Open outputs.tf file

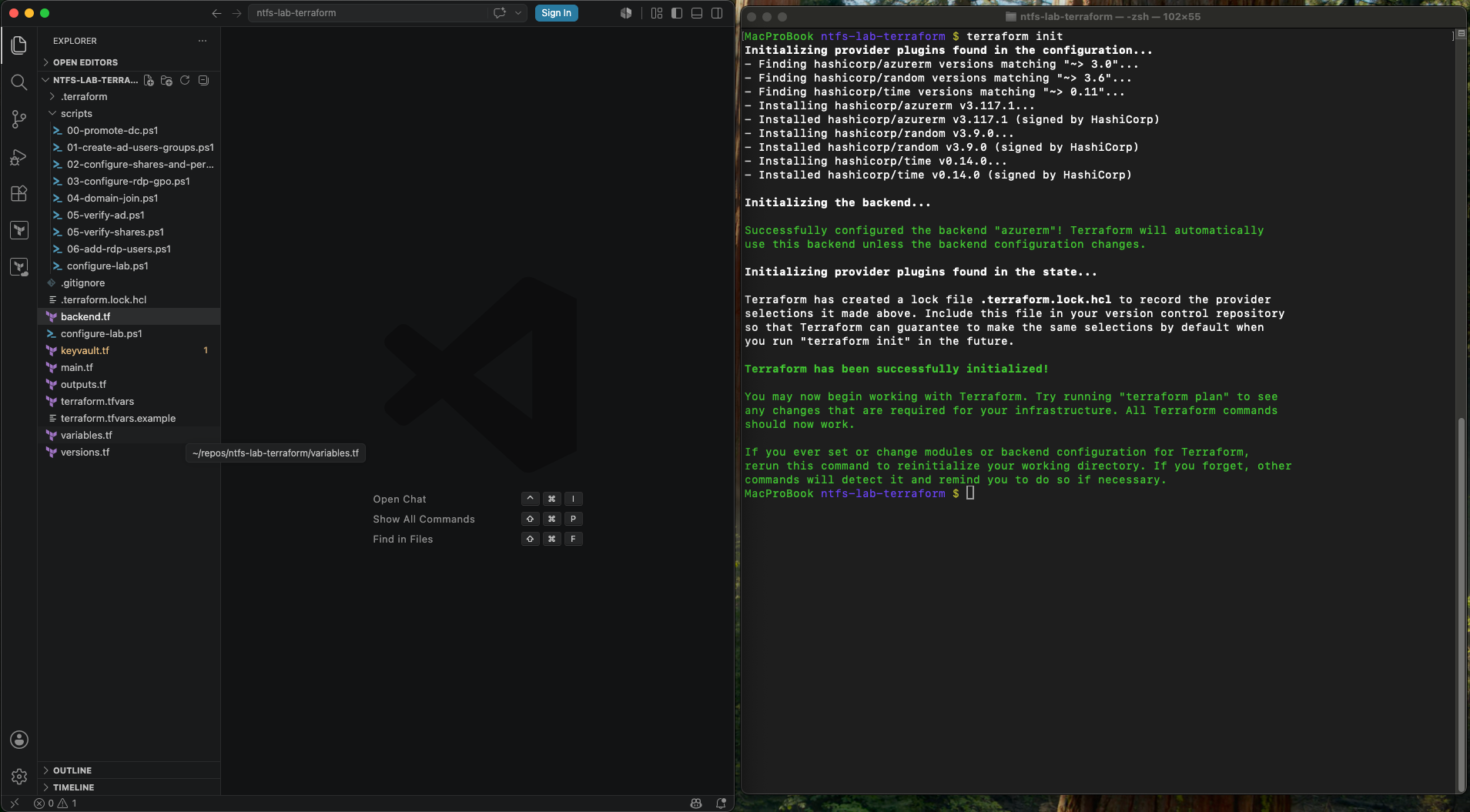tap(129, 385)
